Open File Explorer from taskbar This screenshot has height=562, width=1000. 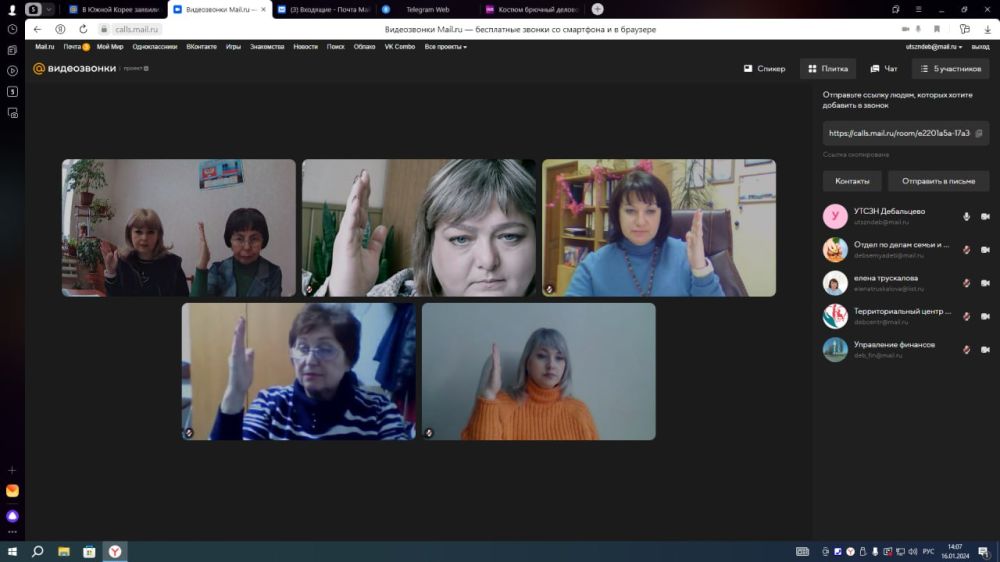coord(64,551)
